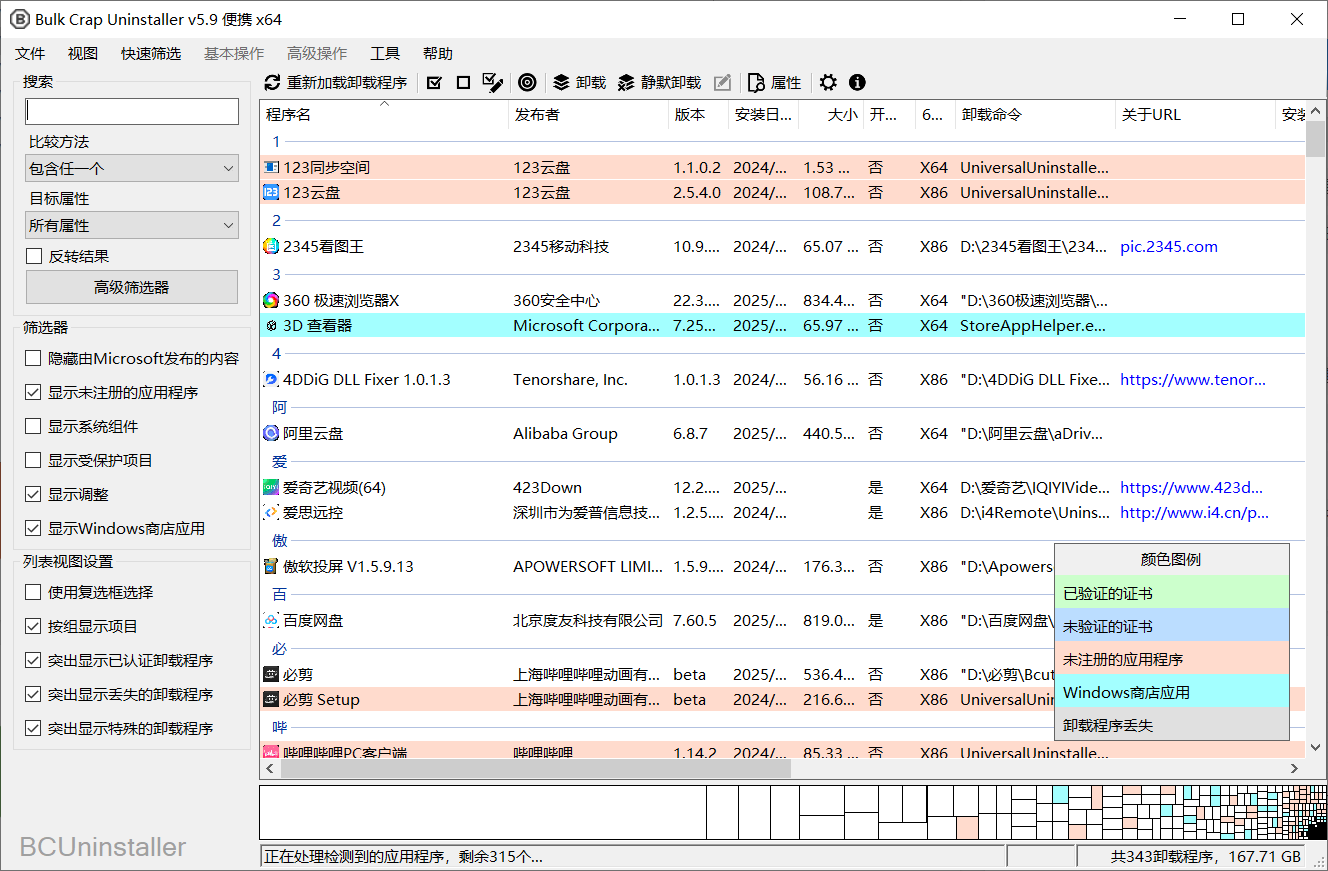The height and width of the screenshot is (871, 1328).
Task: Click the 阿里云盘 app icon
Action: (x=271, y=433)
